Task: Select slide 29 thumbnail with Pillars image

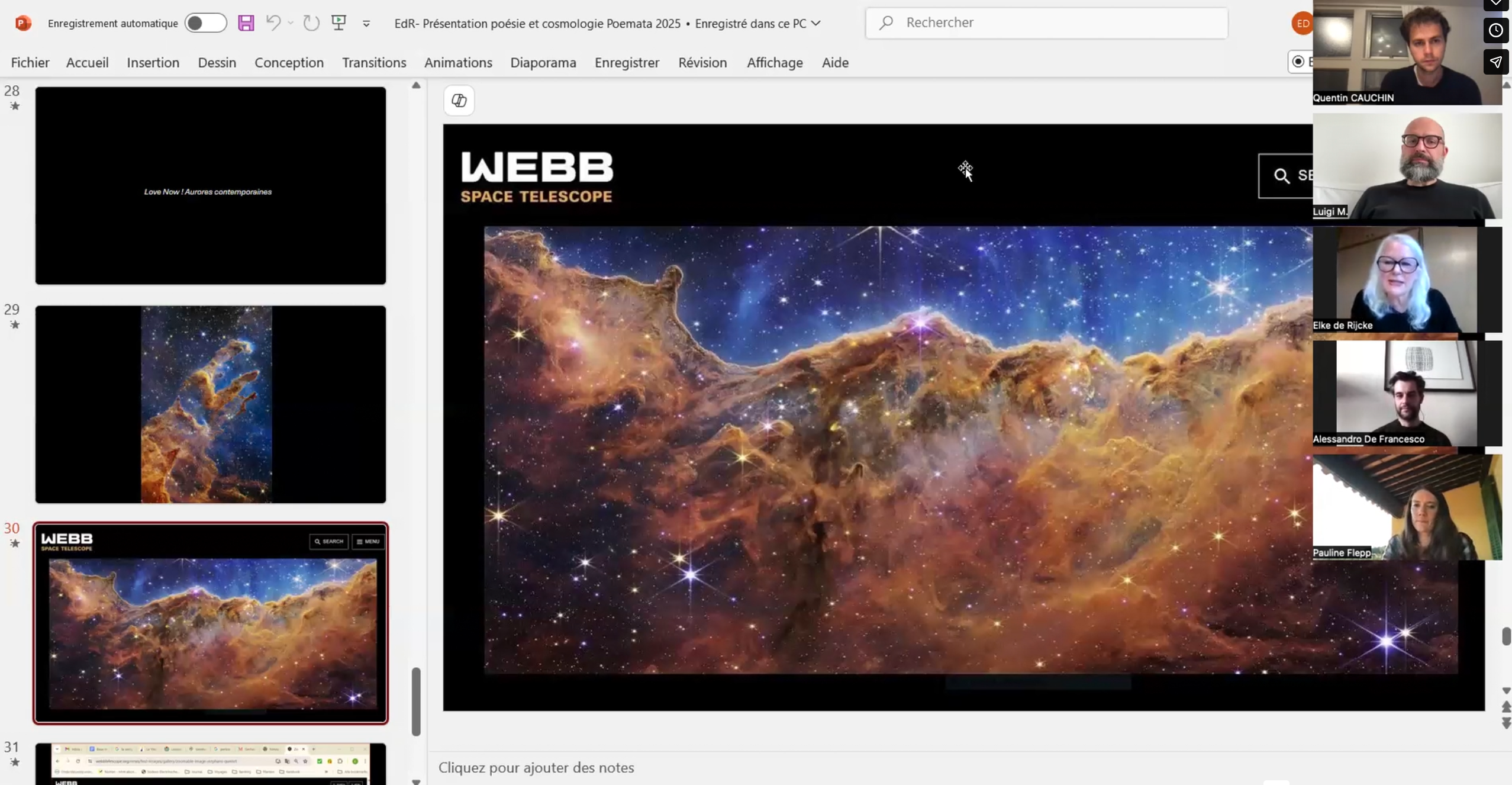Action: coord(211,404)
